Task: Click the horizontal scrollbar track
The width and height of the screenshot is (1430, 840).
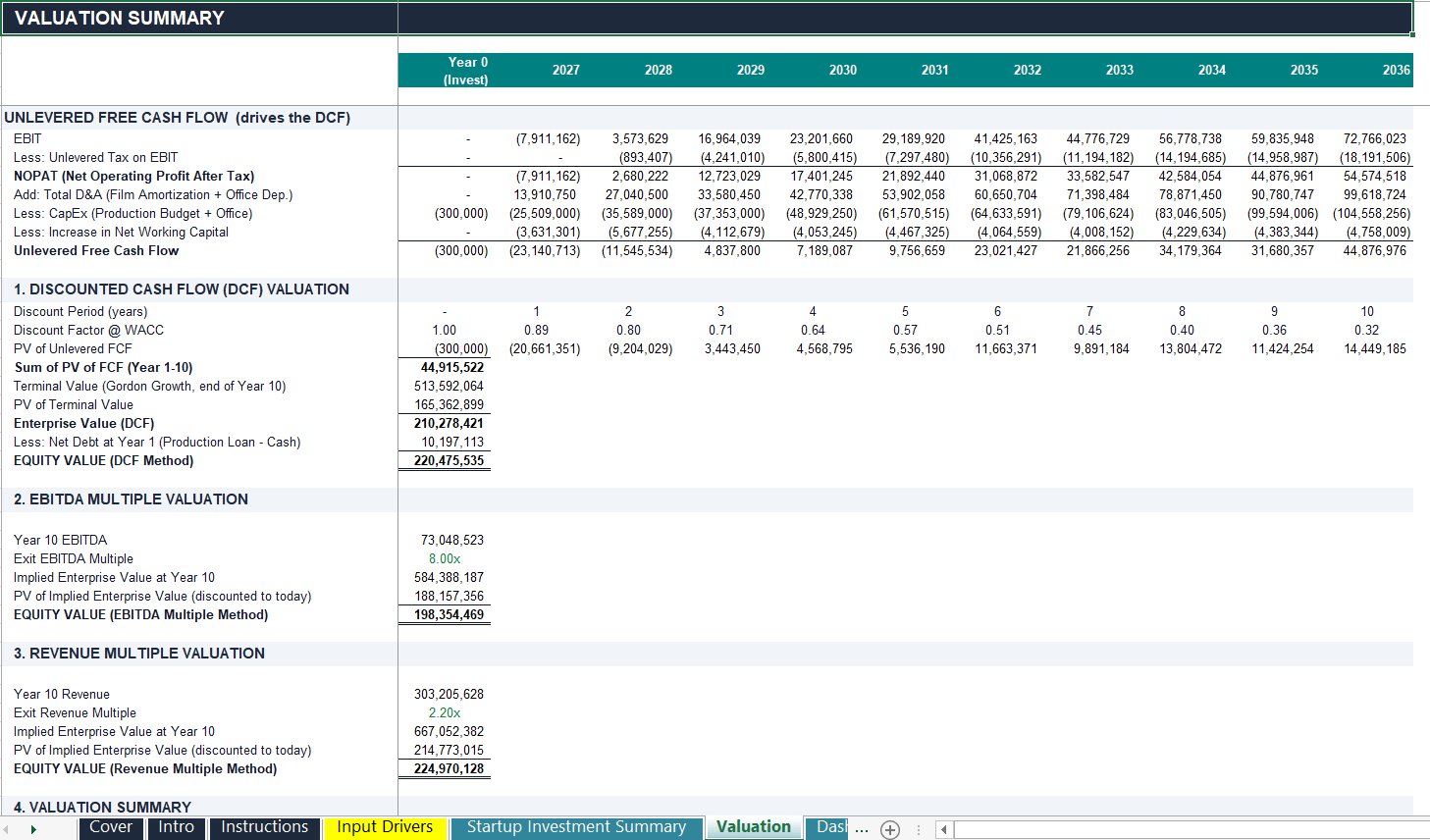Action: [x=1192, y=830]
